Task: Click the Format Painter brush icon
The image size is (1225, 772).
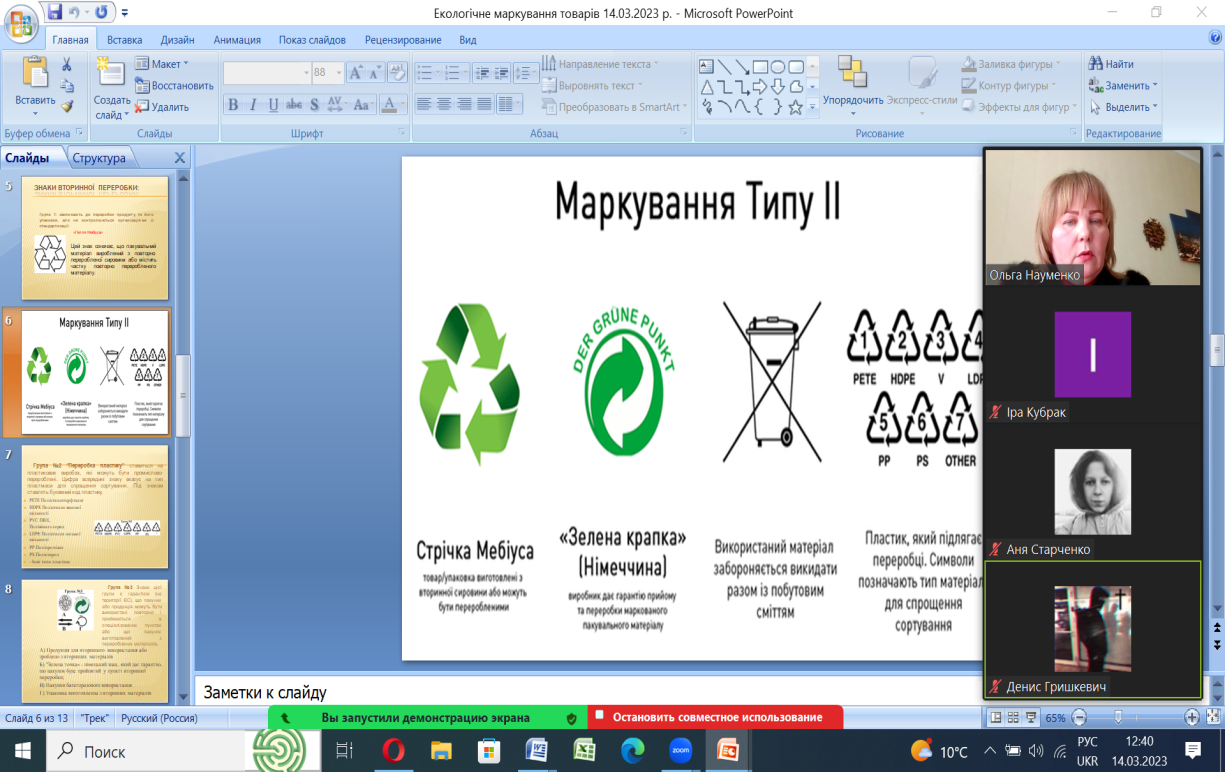Action: click(67, 106)
